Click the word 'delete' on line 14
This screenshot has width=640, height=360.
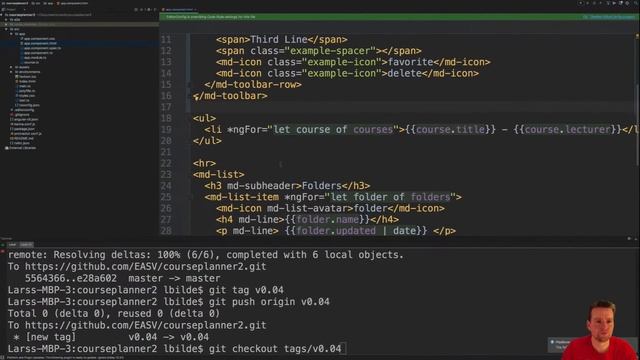[x=404, y=73]
